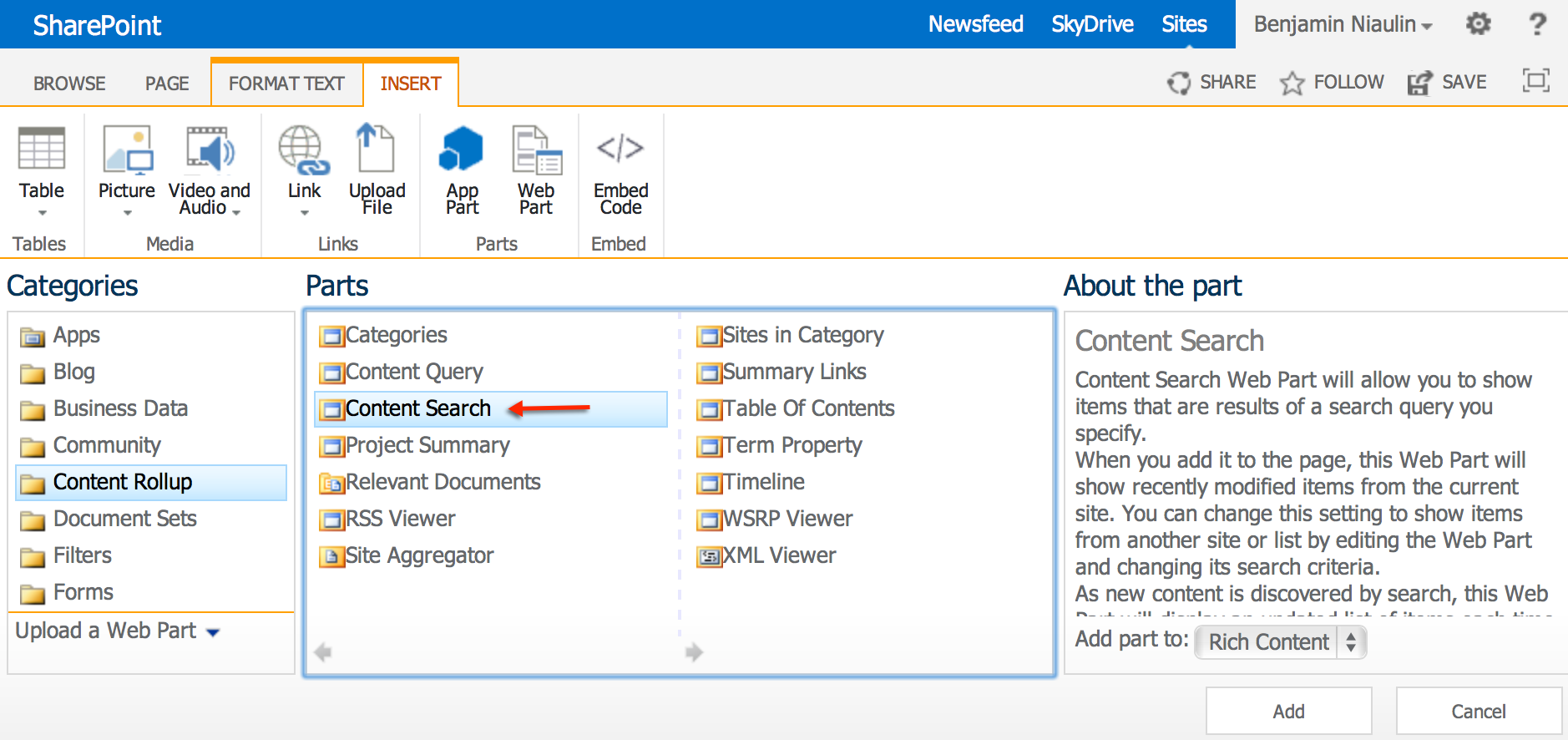Open the help question mark
The height and width of the screenshot is (740, 1568).
(1537, 23)
